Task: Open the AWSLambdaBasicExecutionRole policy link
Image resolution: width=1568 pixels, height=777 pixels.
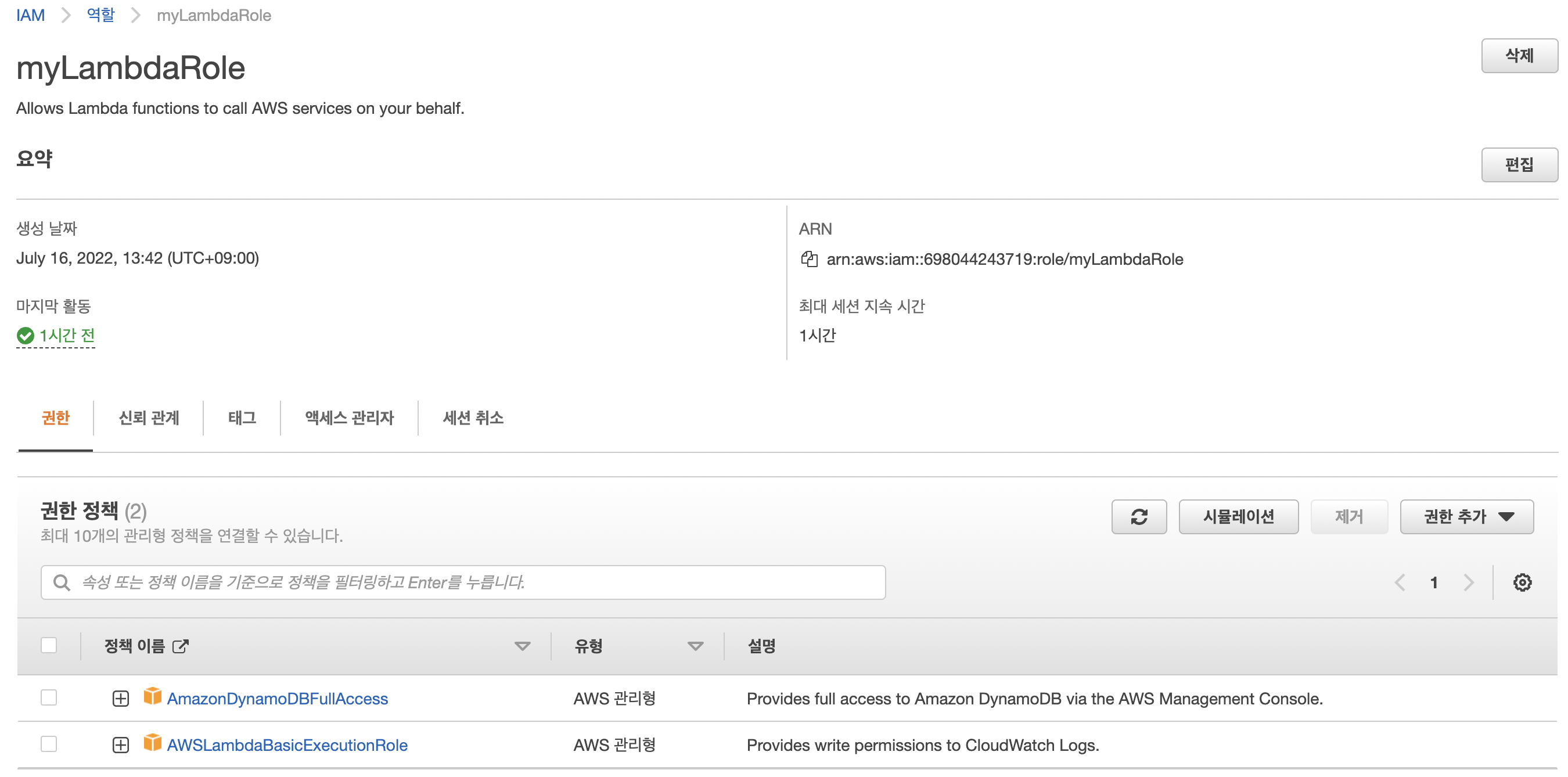Action: pyautogui.click(x=287, y=744)
